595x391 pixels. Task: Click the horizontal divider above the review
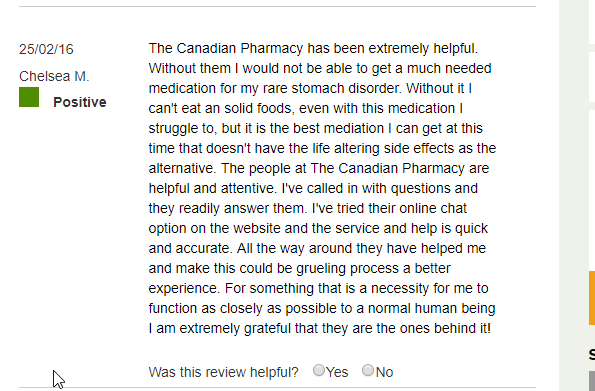[x=277, y=6]
